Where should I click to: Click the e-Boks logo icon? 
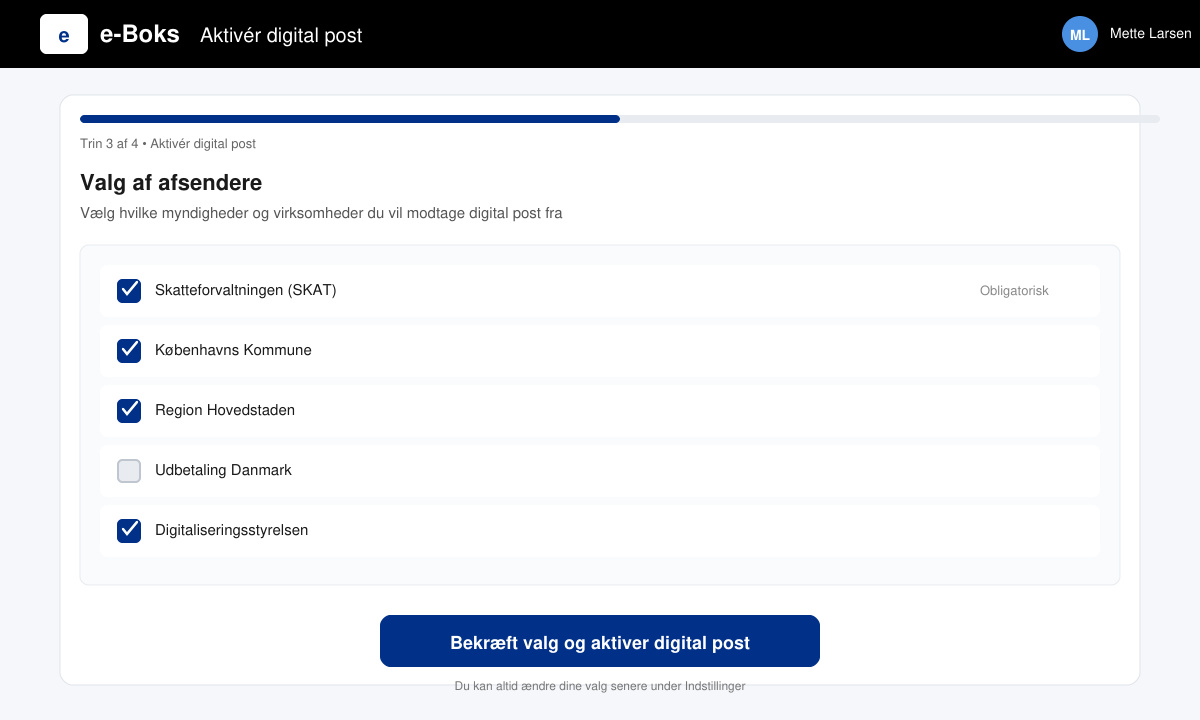pos(64,34)
